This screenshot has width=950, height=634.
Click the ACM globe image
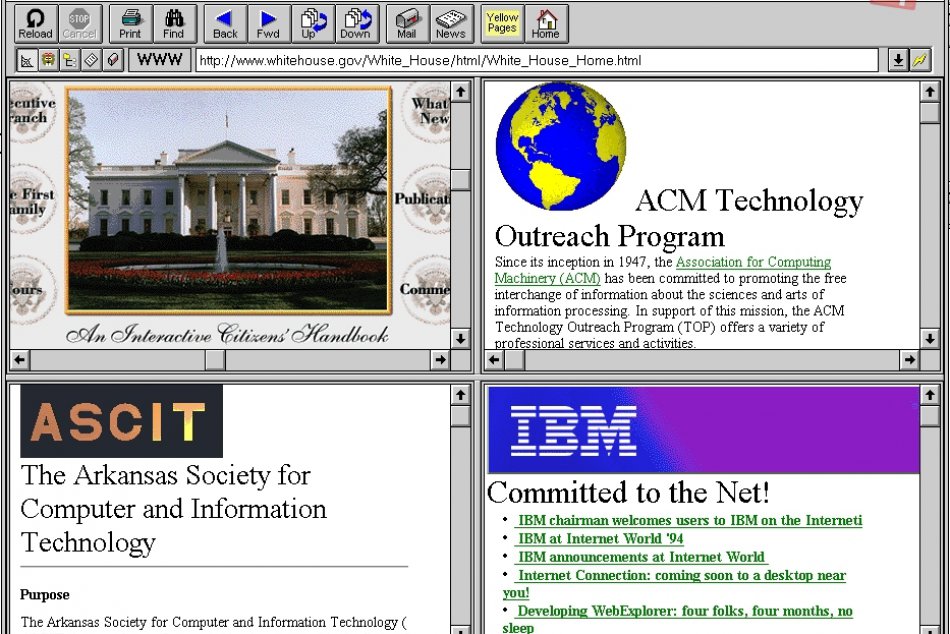coord(560,146)
